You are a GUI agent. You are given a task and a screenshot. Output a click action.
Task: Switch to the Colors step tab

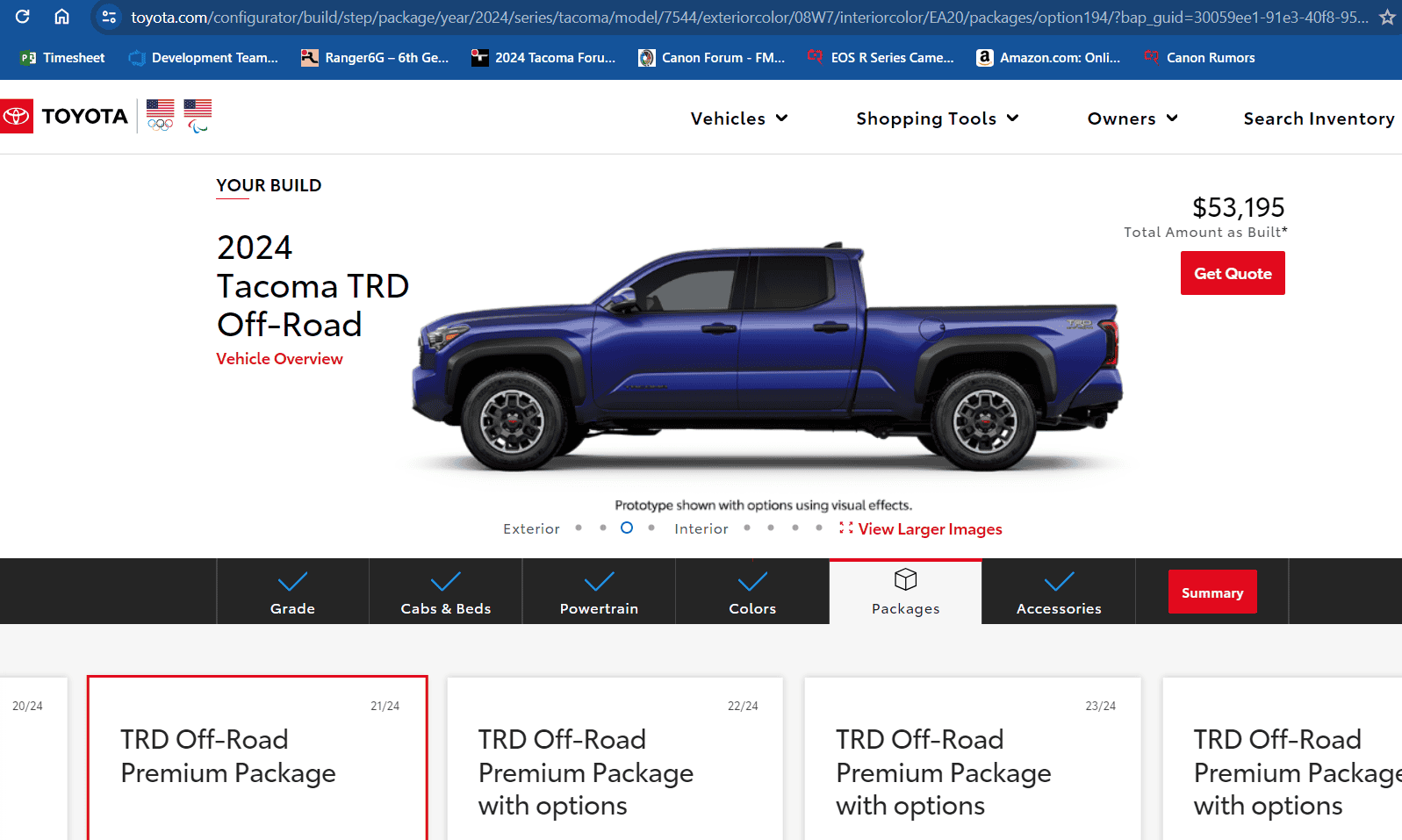tap(752, 592)
